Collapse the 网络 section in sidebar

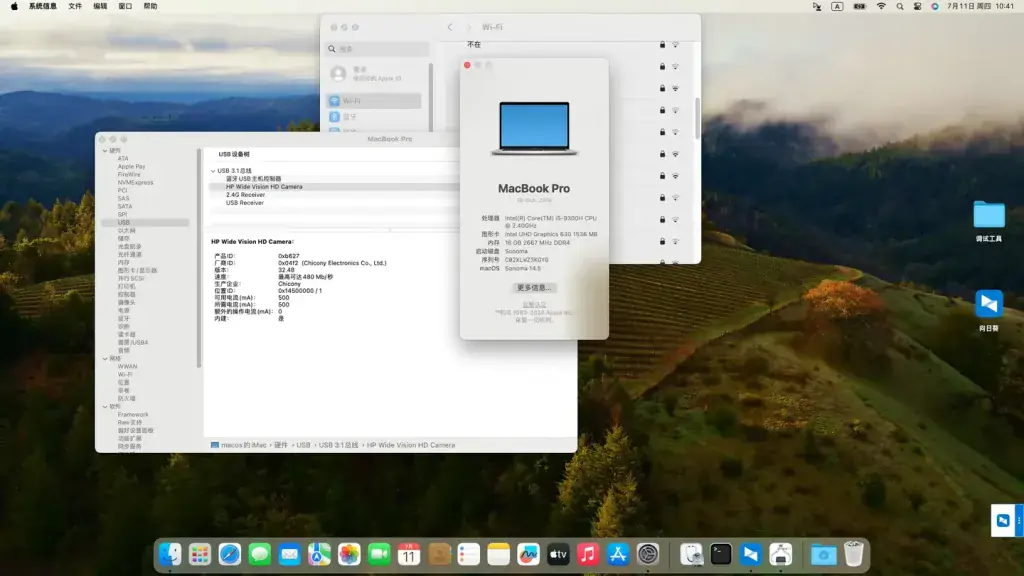coord(105,359)
